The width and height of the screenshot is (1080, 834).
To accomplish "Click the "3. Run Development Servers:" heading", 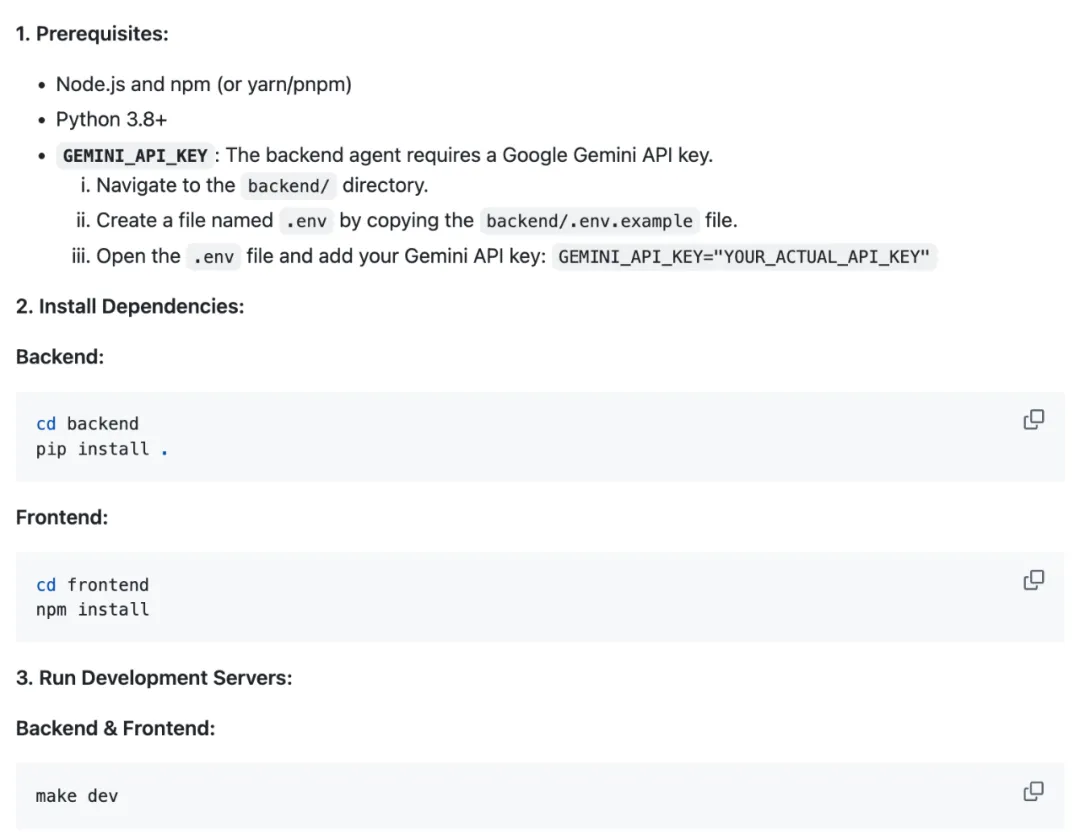I will point(154,677).
